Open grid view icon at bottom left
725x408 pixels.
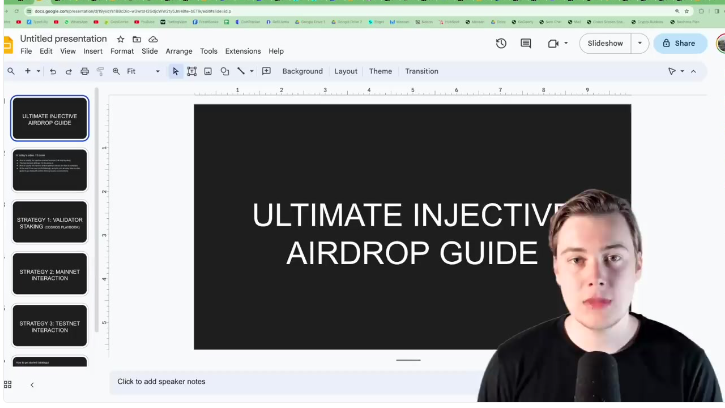(7, 385)
